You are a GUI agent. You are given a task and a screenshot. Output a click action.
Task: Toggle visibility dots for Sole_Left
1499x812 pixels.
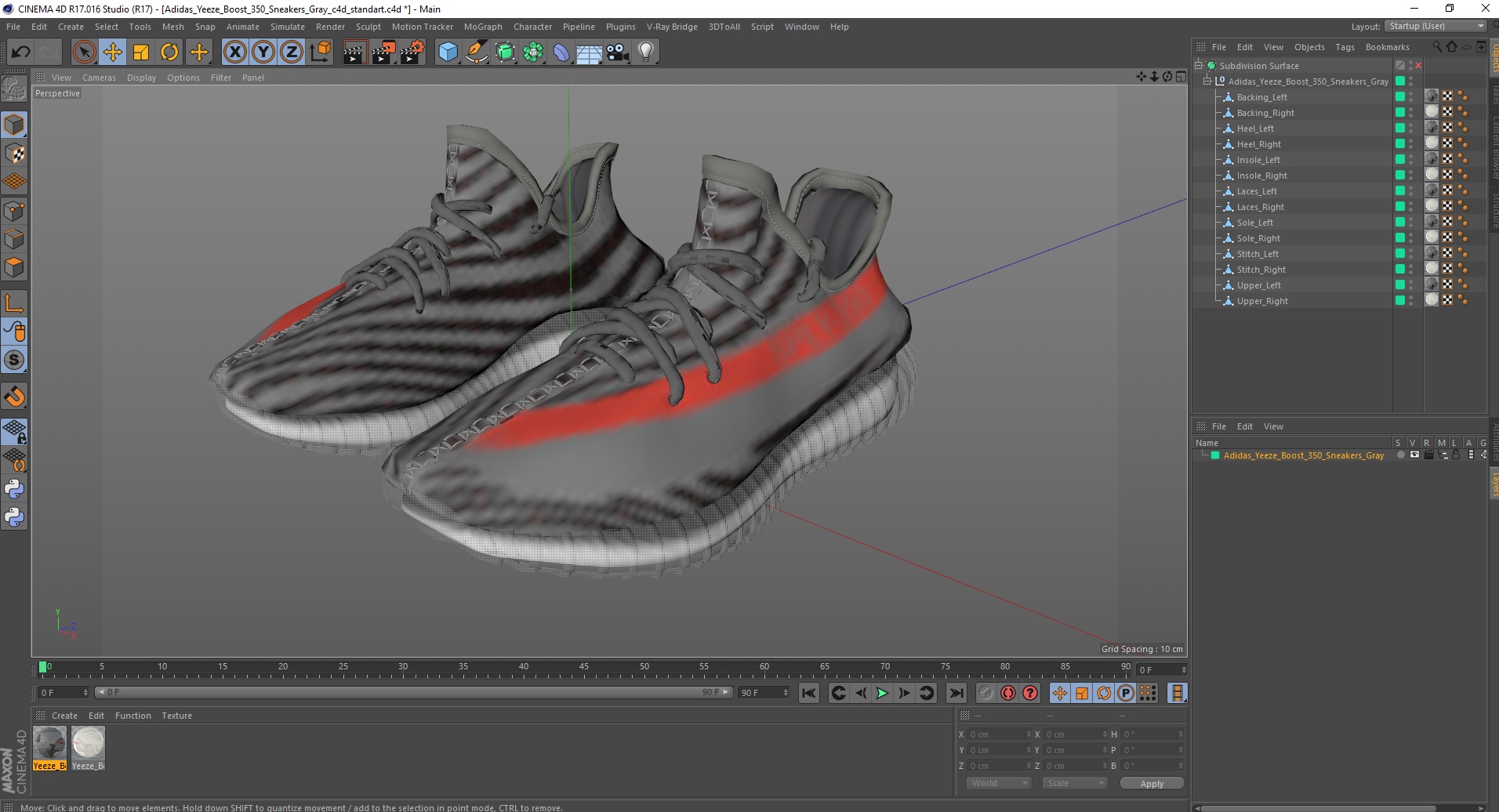tap(1410, 223)
